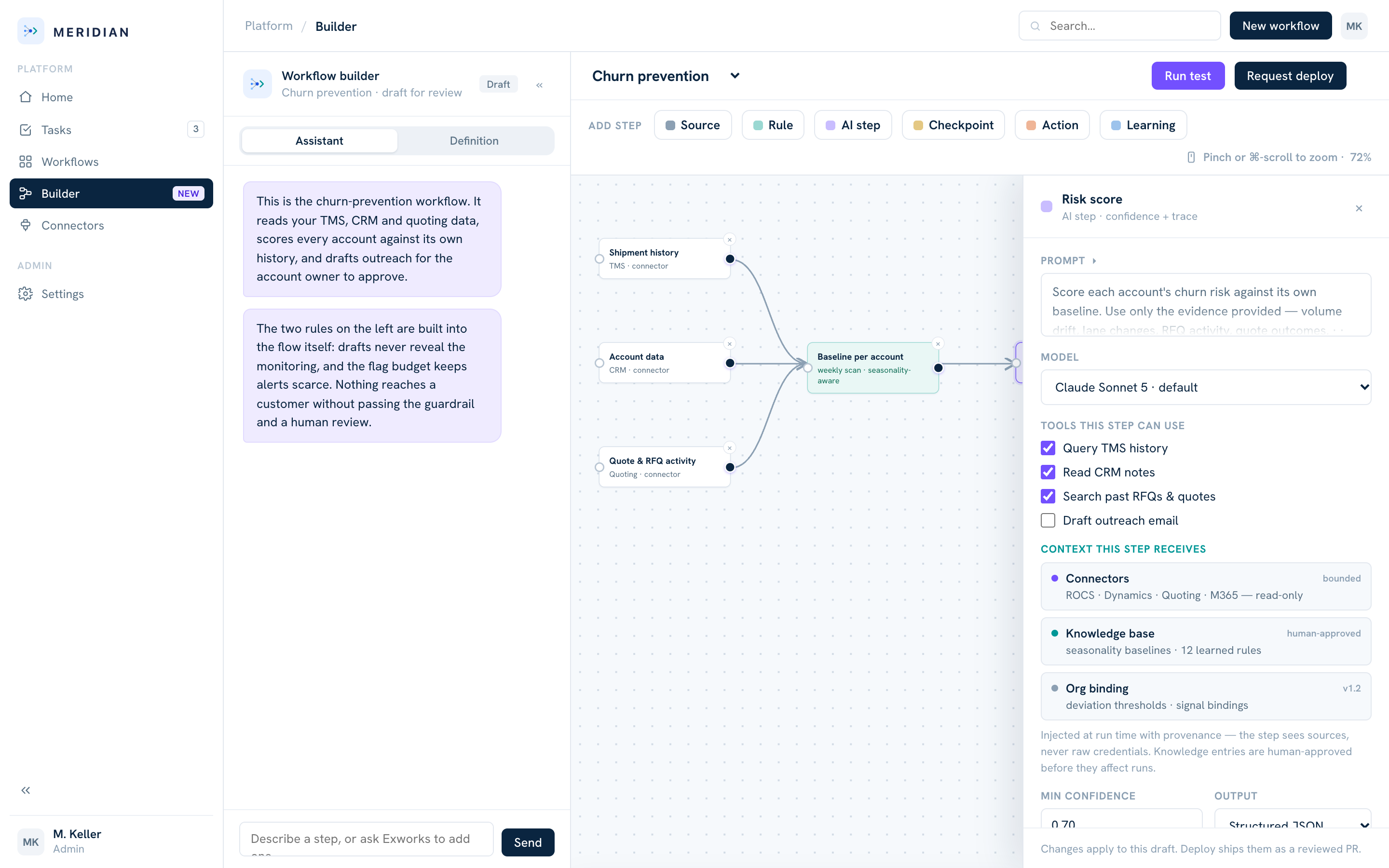Add a Learning step
The image size is (1389, 868).
[x=1144, y=125]
